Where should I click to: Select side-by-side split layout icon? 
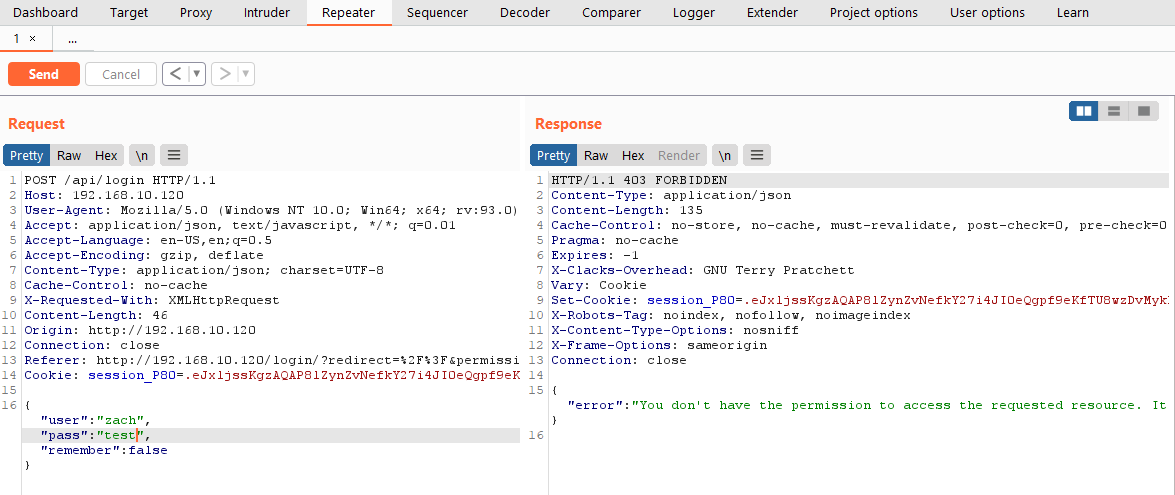1083,111
